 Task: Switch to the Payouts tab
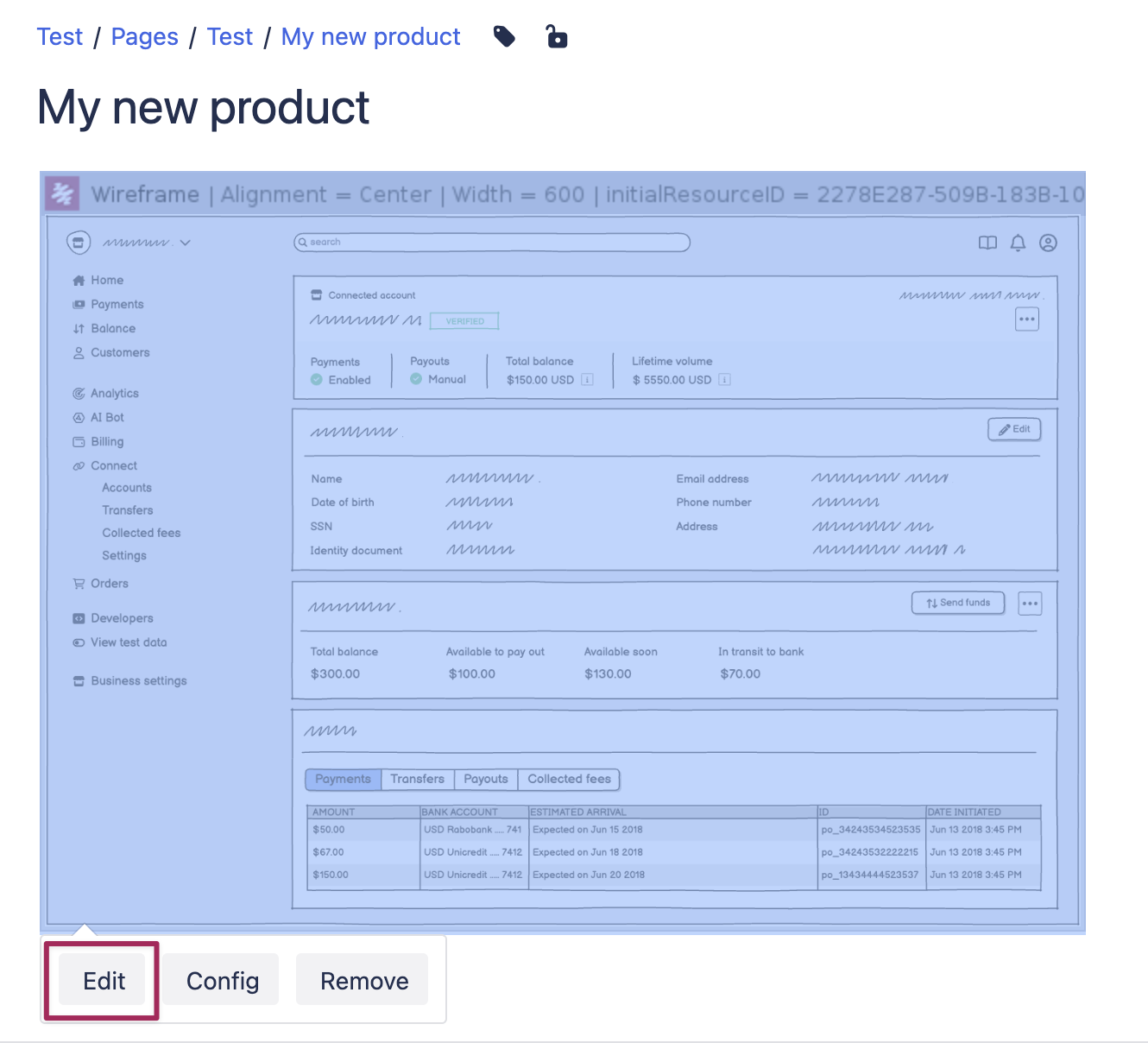[486, 779]
